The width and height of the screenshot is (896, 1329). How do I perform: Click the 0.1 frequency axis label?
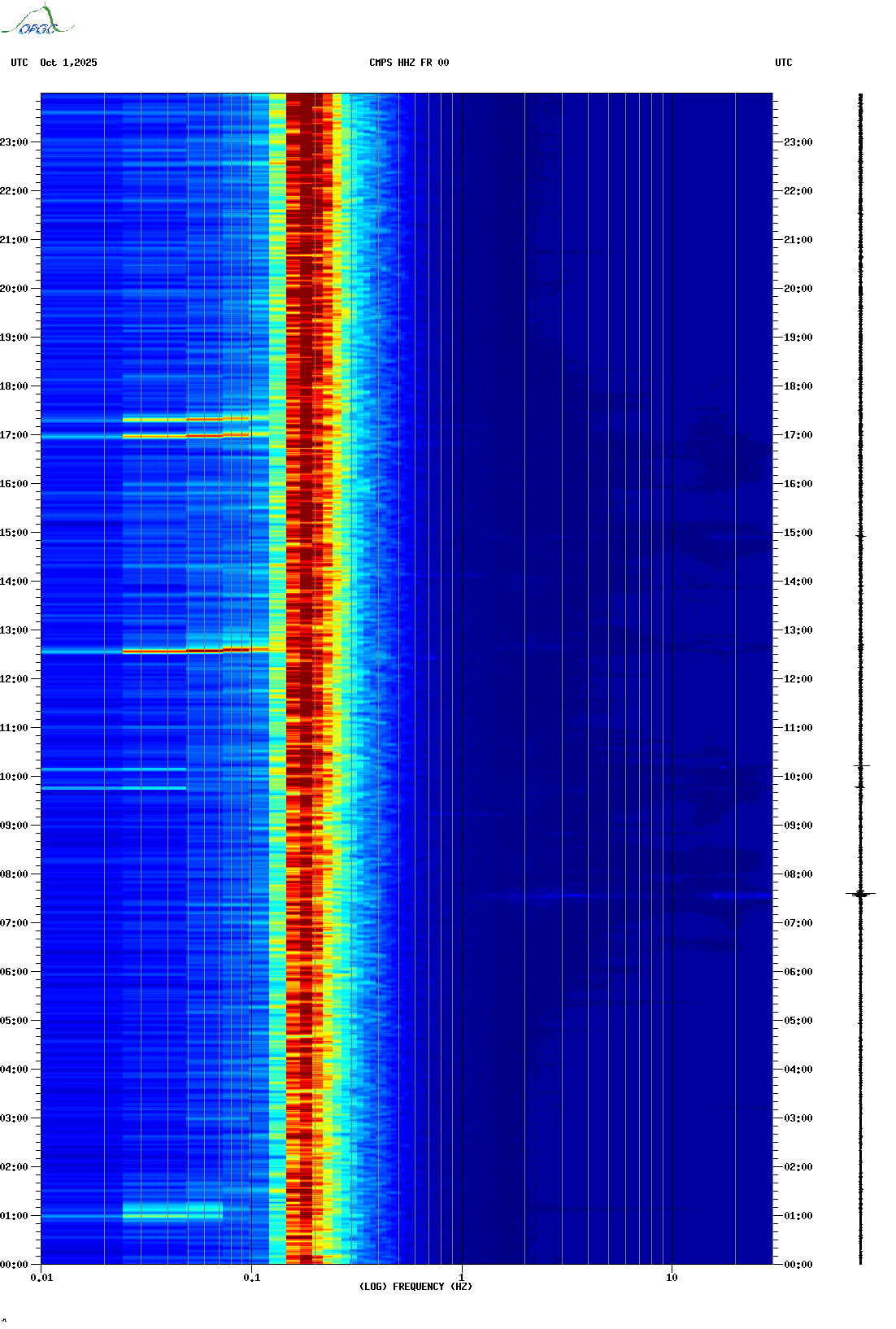click(x=252, y=1278)
